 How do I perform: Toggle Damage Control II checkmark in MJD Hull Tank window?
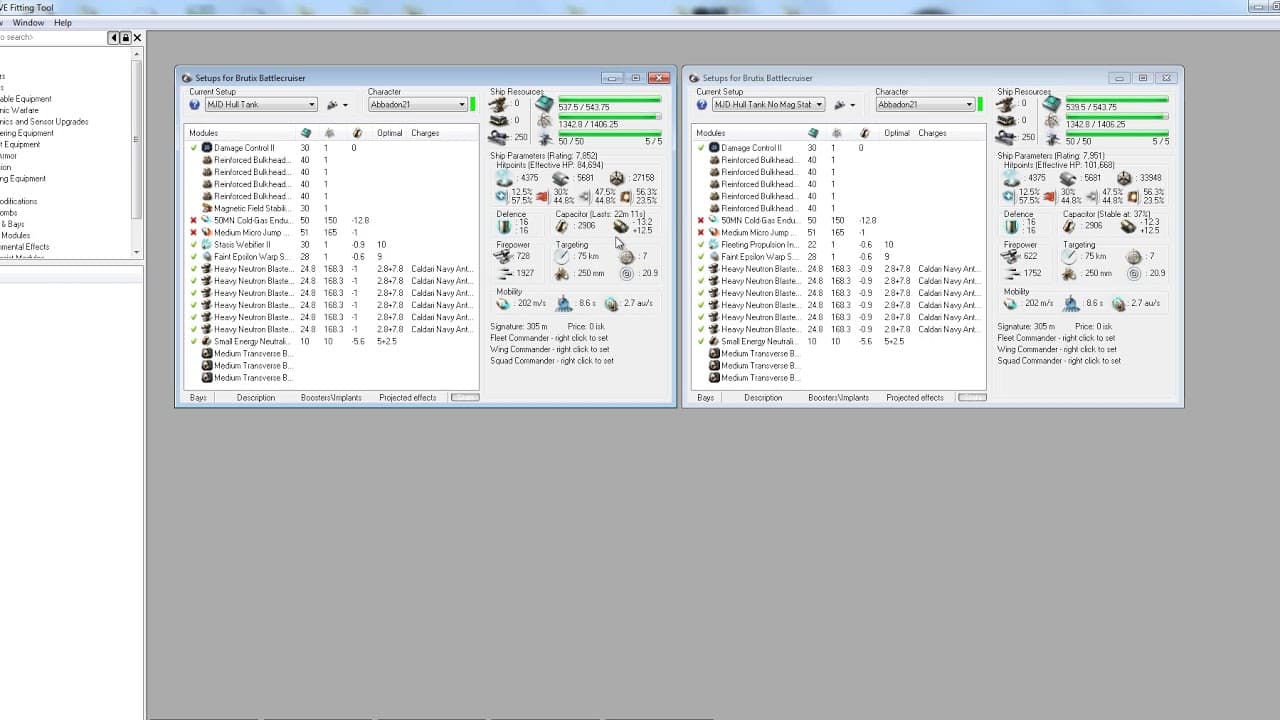194,148
